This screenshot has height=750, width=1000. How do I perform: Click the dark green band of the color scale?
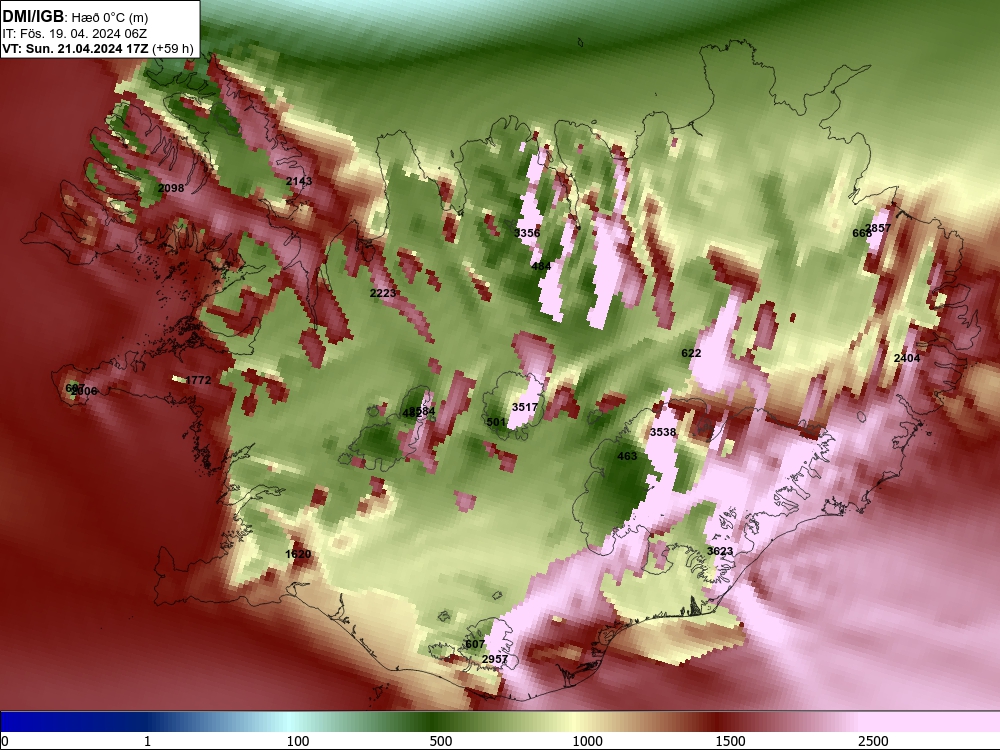434,722
